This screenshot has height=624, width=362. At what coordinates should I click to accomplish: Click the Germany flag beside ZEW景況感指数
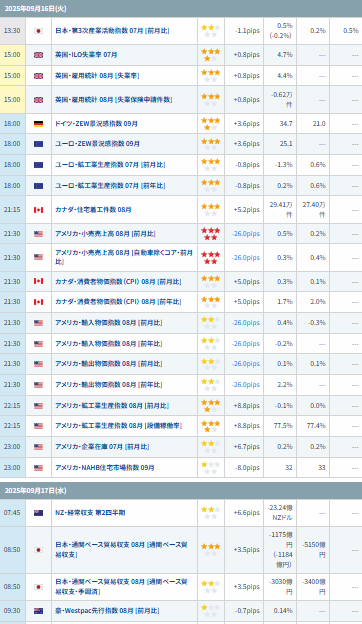pos(38,124)
